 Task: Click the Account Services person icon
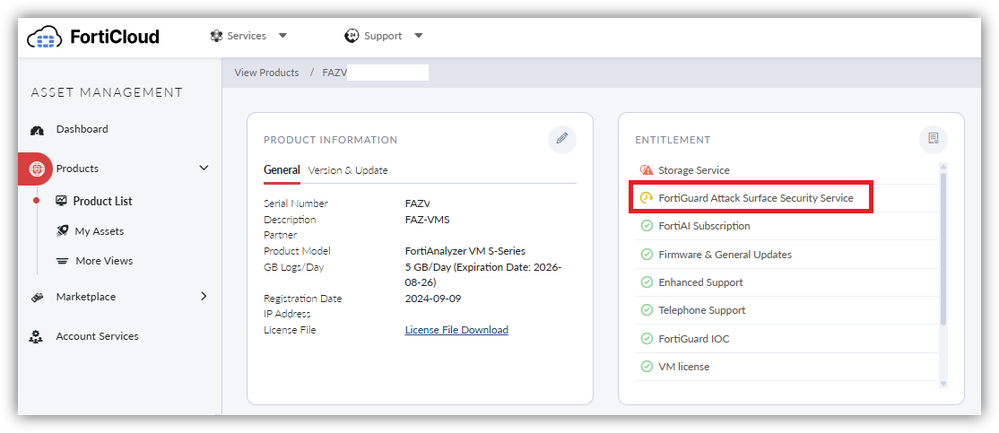(38, 337)
